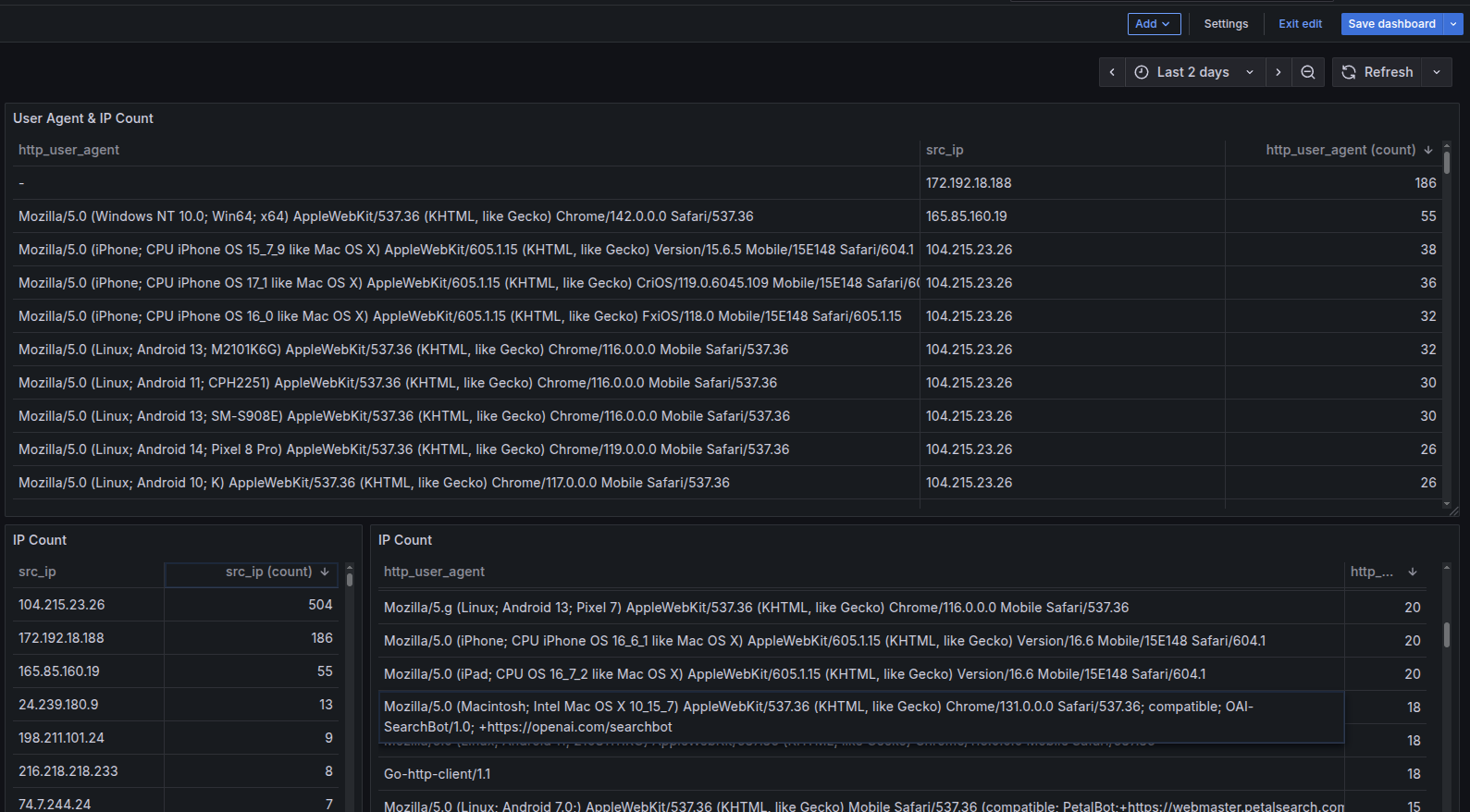Viewport: 1470px width, 812px height.
Task: Click the zoom out time range icon
Action: point(1307,72)
